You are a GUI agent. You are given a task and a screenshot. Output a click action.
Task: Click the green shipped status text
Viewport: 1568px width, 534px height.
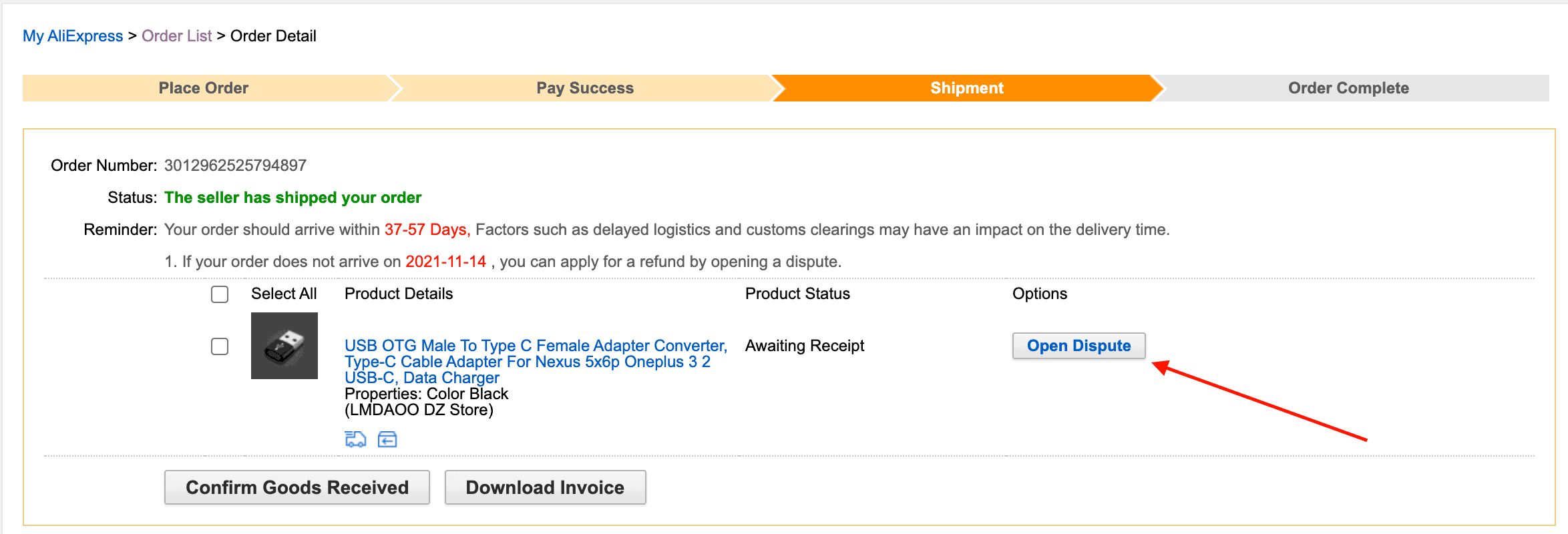click(x=292, y=198)
